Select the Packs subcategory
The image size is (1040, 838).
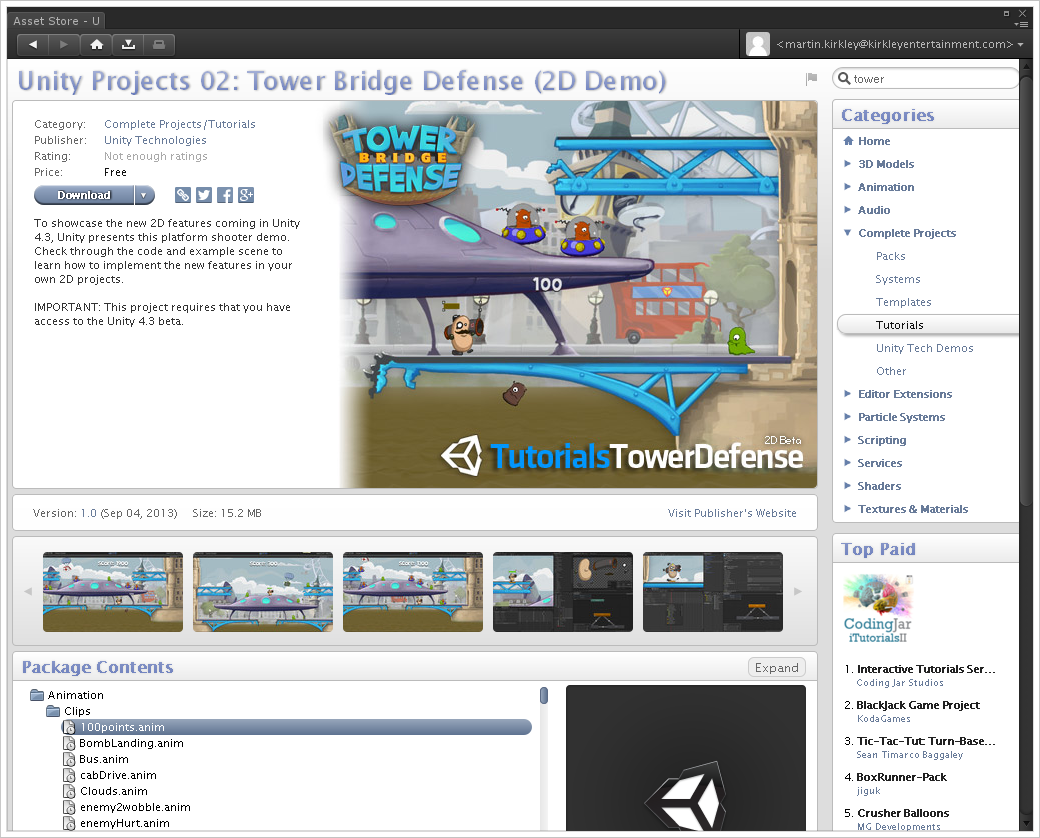point(890,256)
